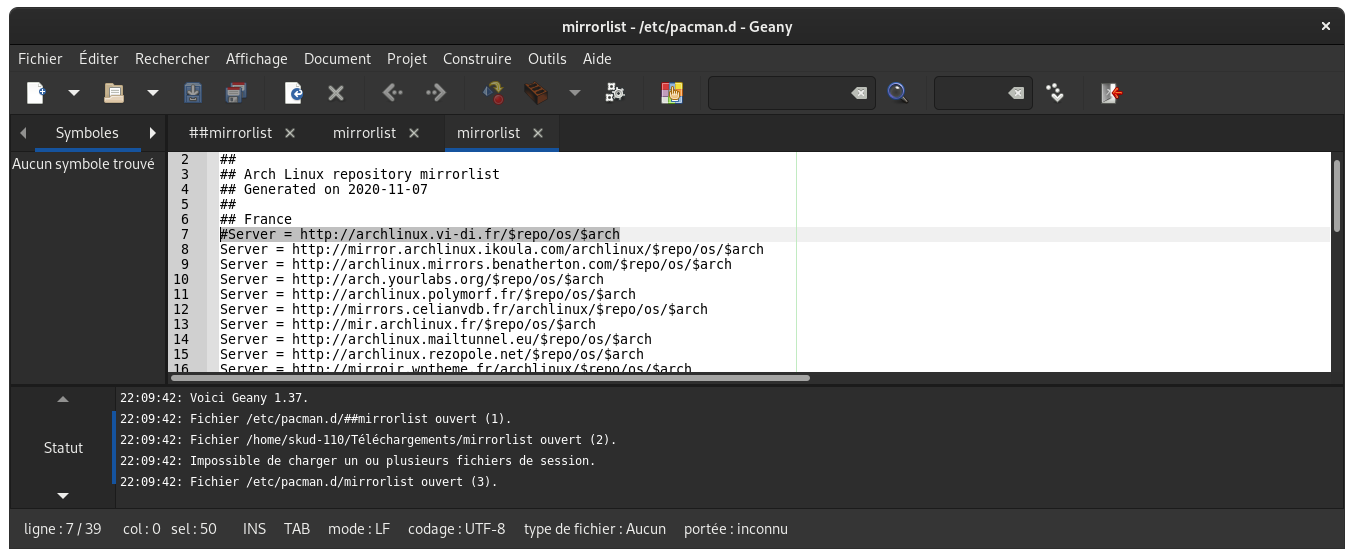Show next sidebar tab with right arrow

(153, 133)
